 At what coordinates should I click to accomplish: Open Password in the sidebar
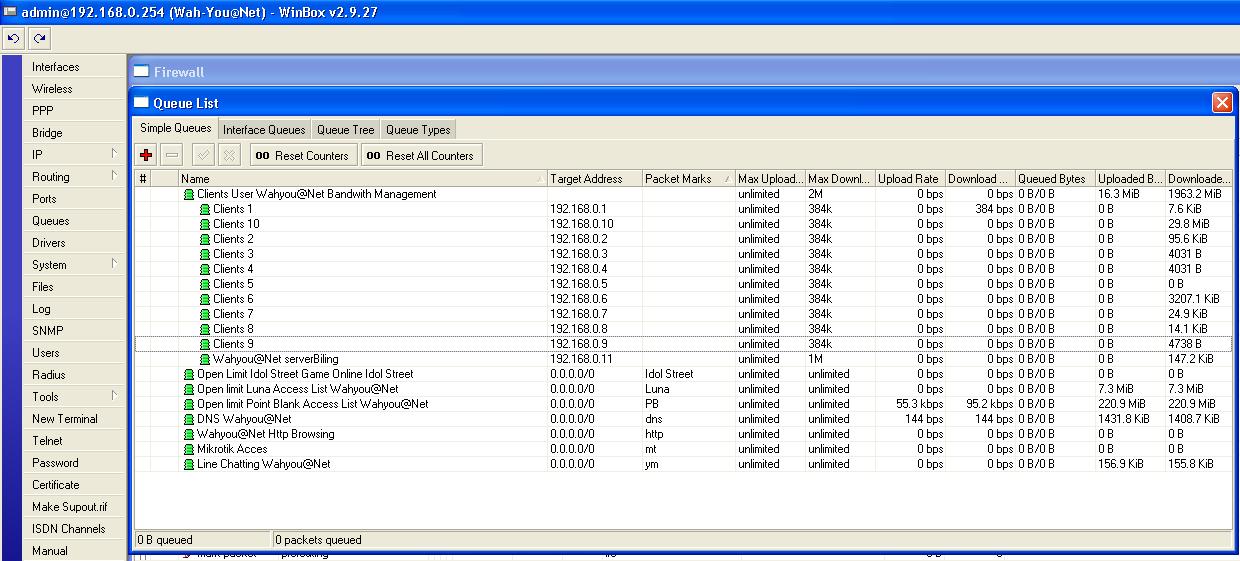click(75, 463)
